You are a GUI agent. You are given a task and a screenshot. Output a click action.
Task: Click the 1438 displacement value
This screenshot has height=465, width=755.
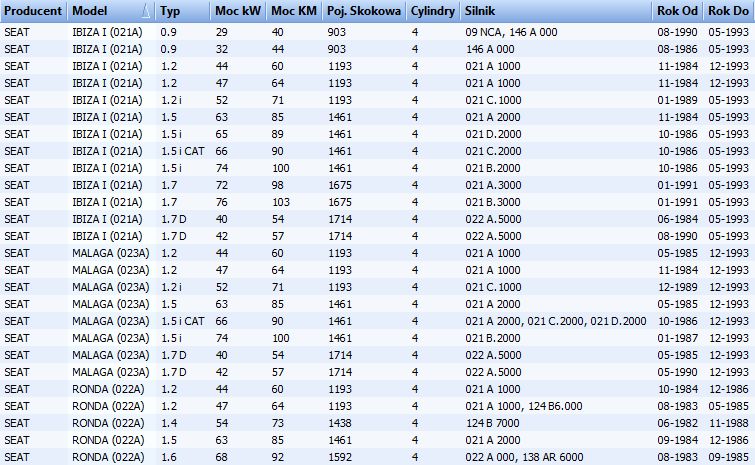tap(340, 423)
